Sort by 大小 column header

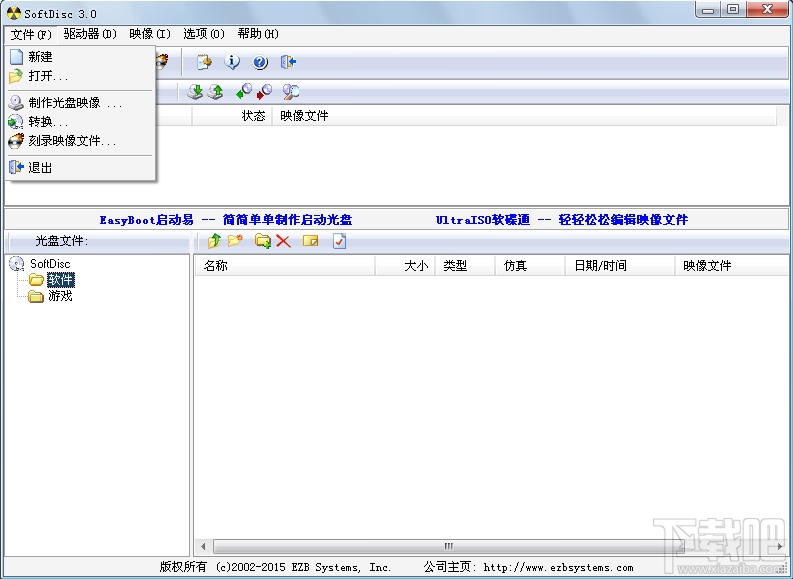405,265
